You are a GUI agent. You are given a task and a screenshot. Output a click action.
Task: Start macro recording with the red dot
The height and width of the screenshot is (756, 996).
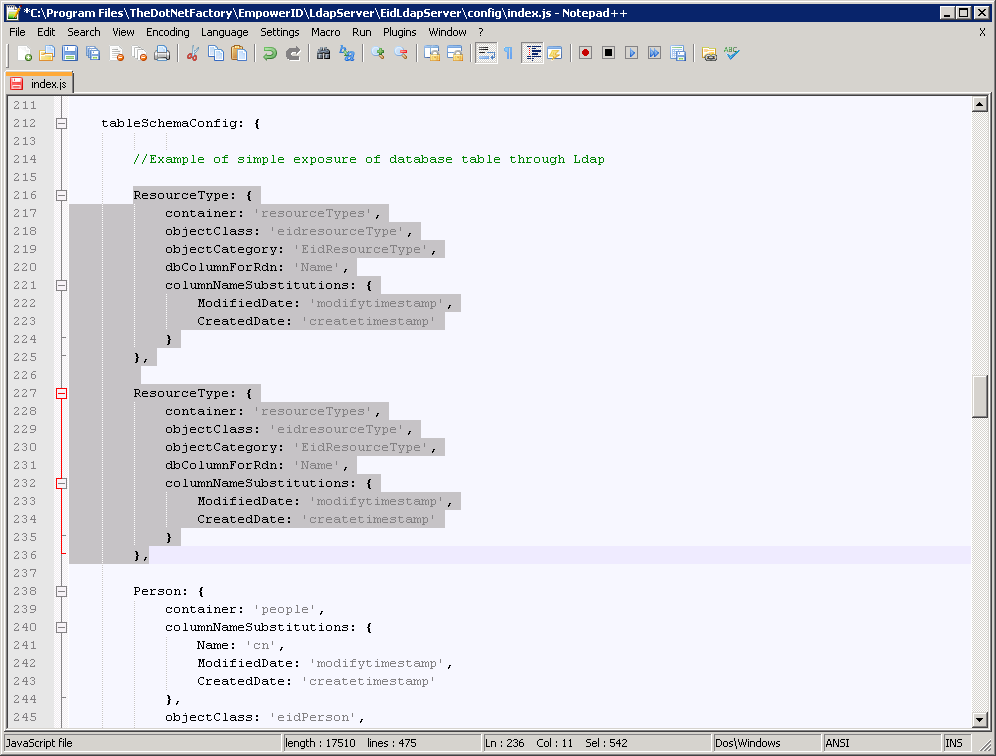click(x=586, y=53)
